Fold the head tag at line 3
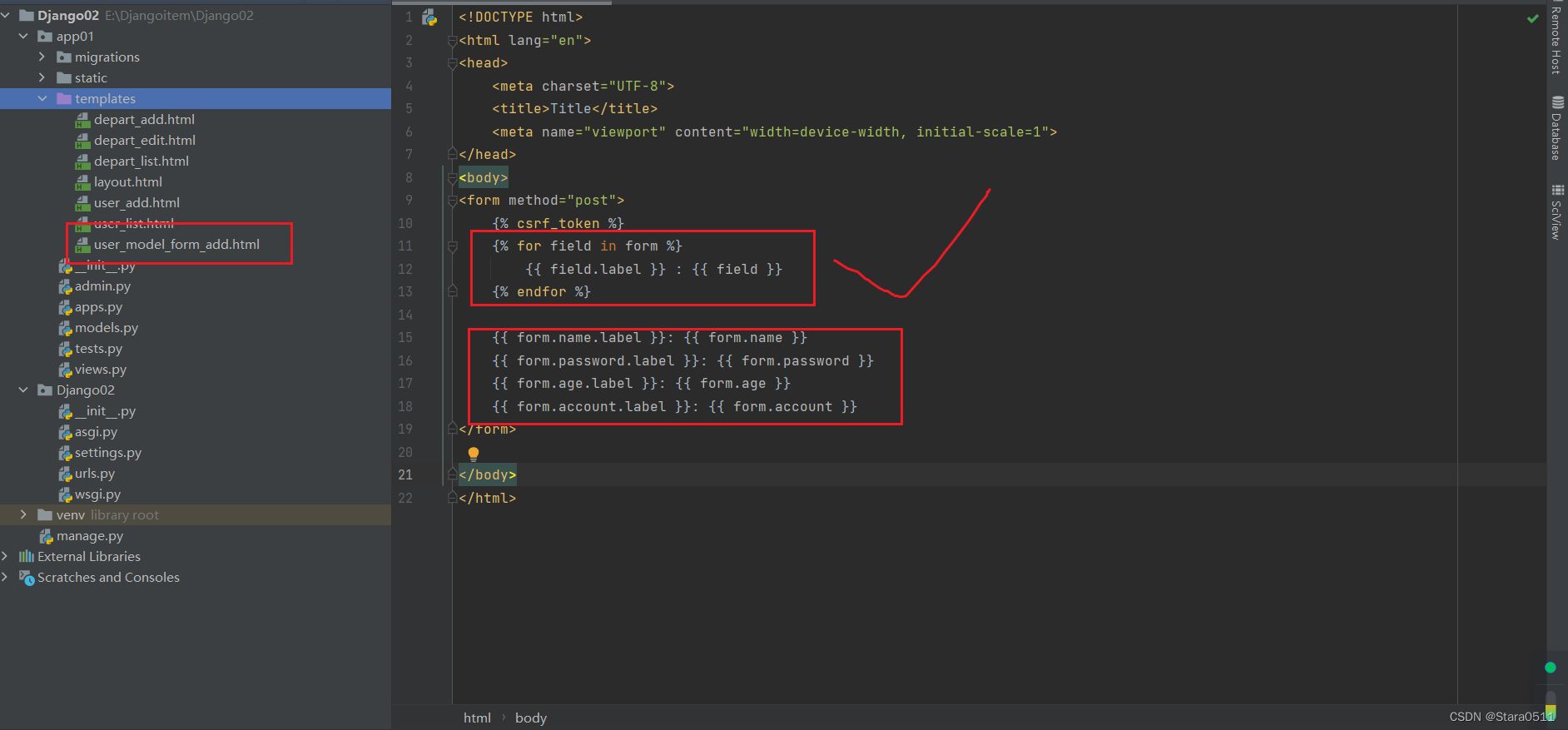Screen dimensions: 1568x730 tap(452, 63)
